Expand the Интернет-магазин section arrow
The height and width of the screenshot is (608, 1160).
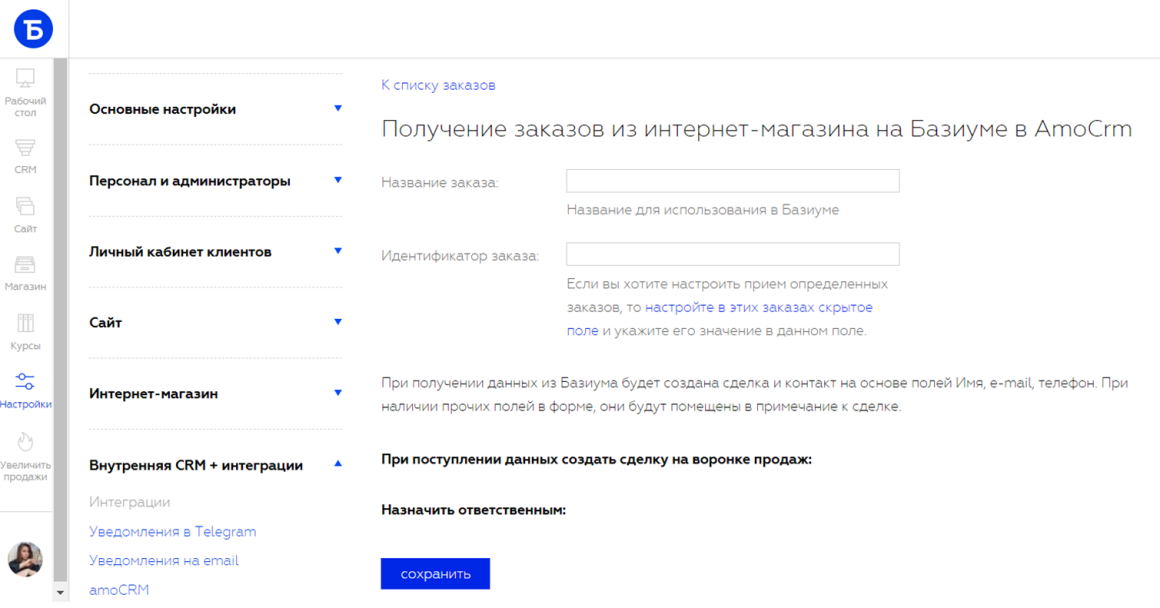pyautogui.click(x=338, y=393)
